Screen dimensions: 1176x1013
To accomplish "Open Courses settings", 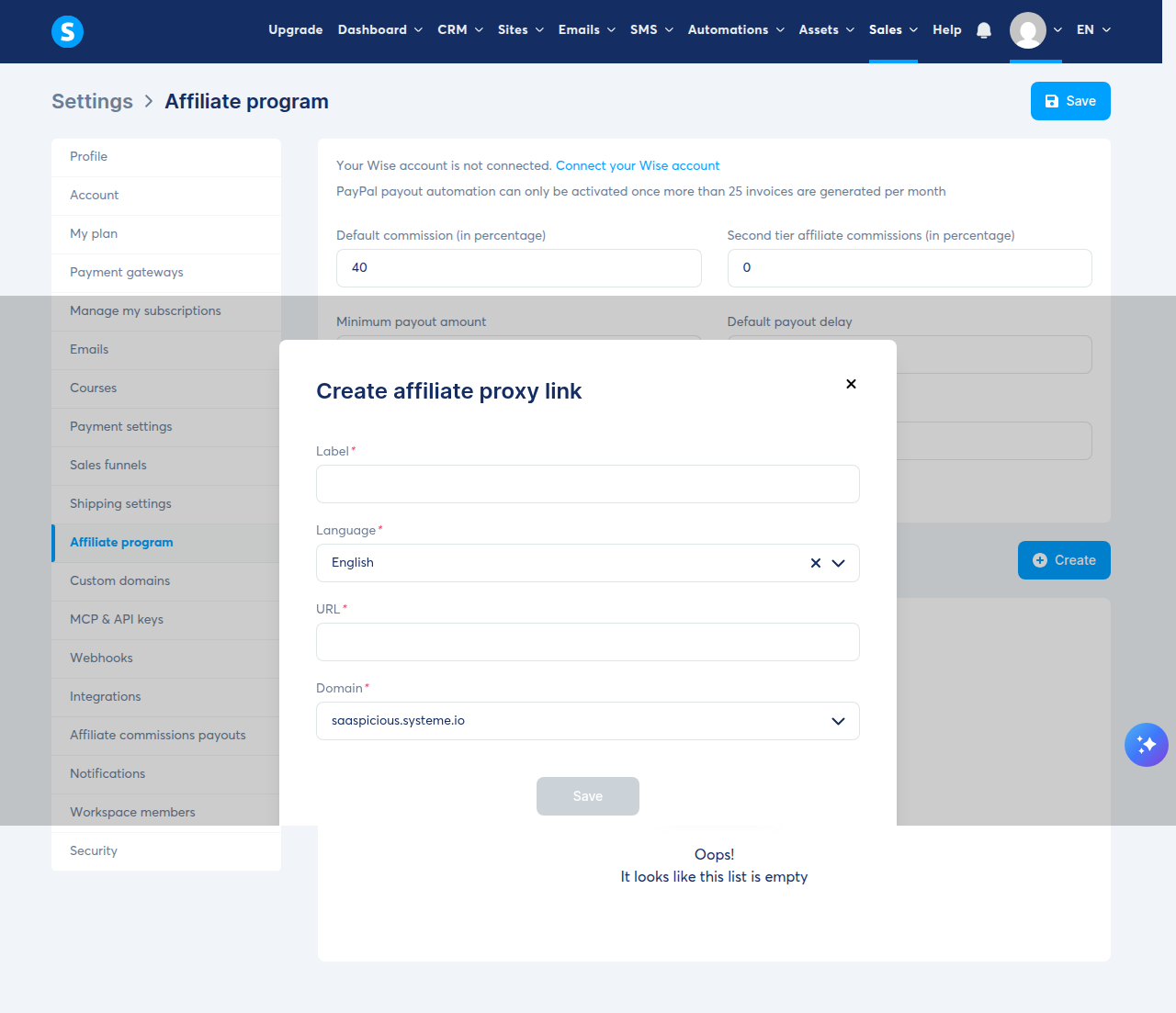I will point(166,388).
